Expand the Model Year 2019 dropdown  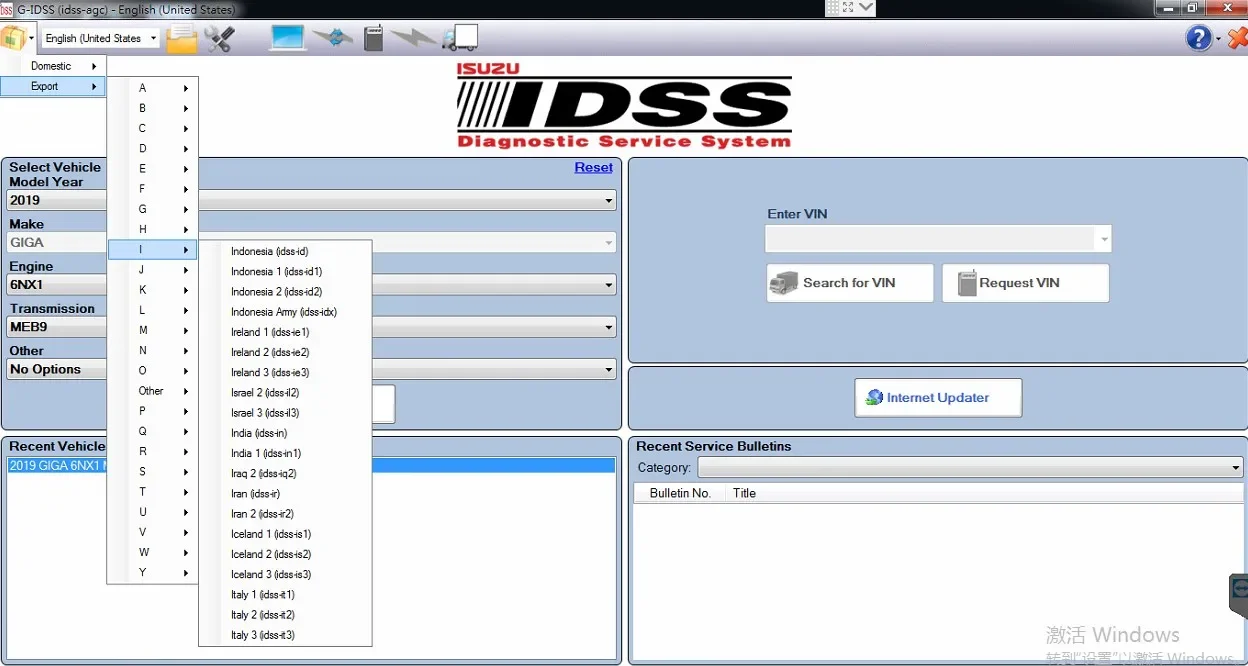(609, 201)
